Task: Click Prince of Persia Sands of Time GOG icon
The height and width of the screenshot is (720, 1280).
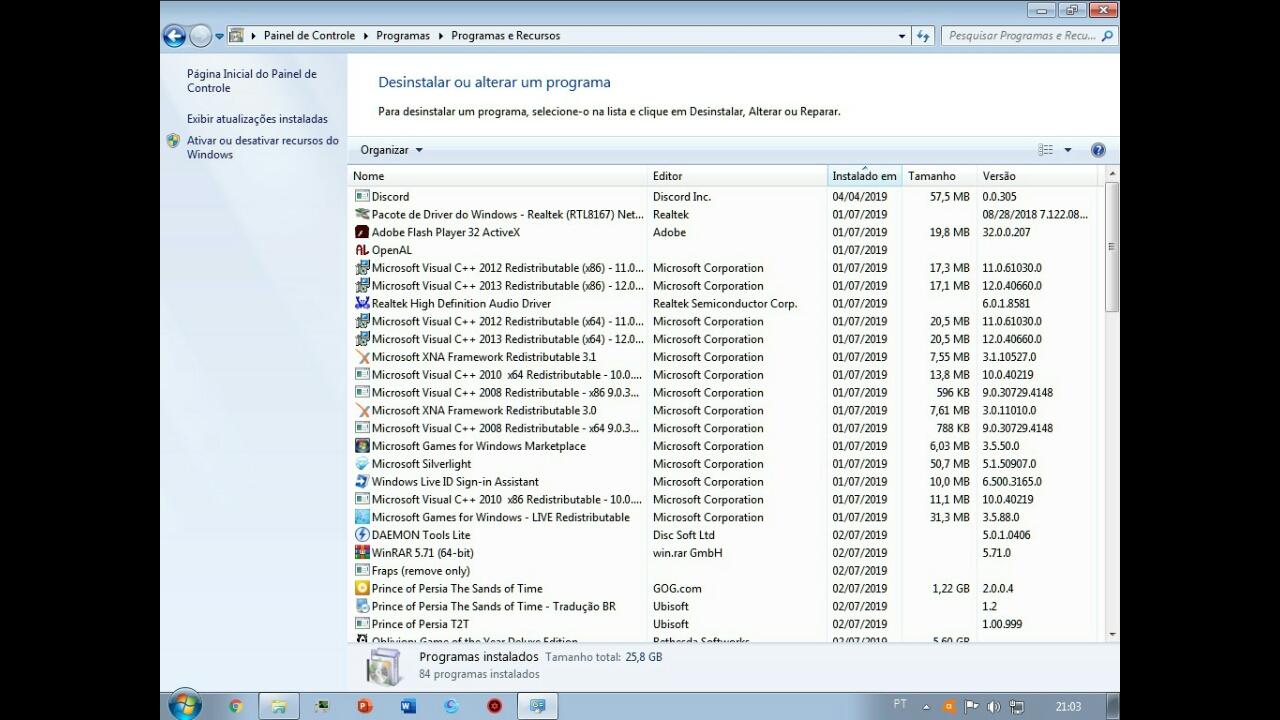Action: tap(362, 589)
